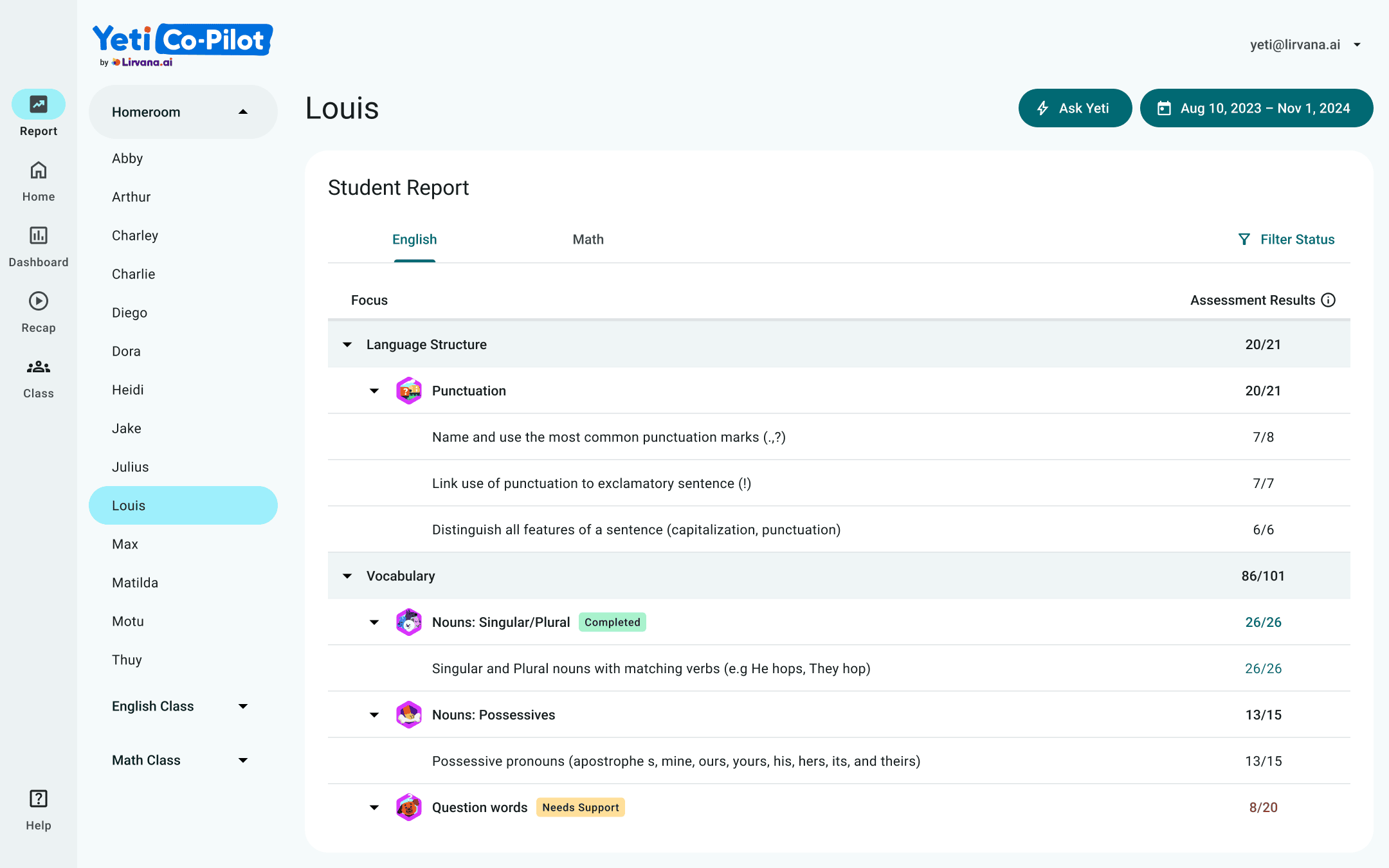Click Assessment Results info icon

pyautogui.click(x=1329, y=300)
